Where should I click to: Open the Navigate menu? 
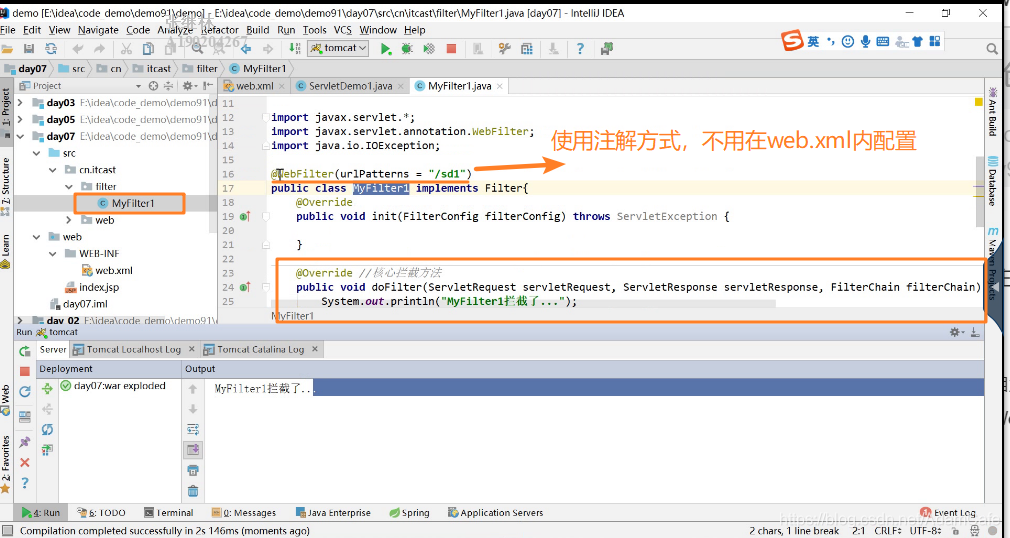pos(98,30)
